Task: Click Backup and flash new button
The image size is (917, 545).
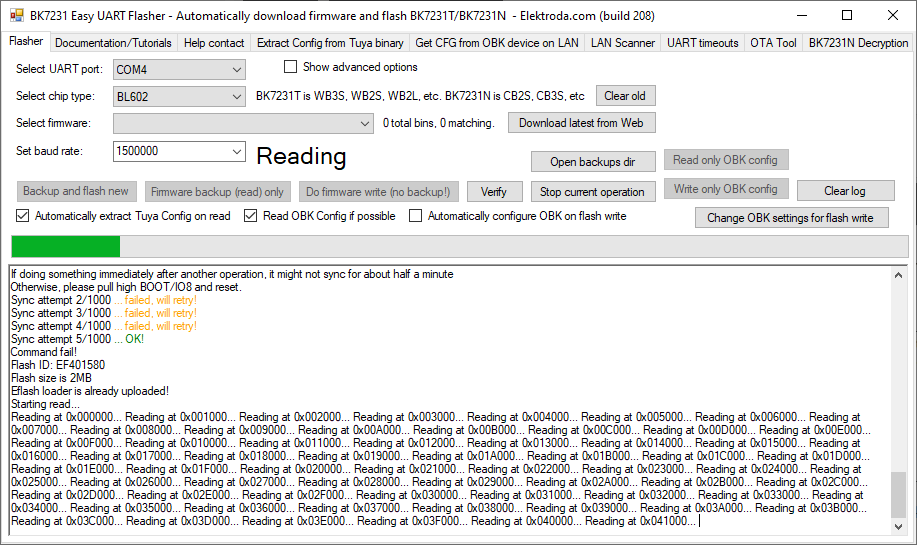Action: (76, 191)
